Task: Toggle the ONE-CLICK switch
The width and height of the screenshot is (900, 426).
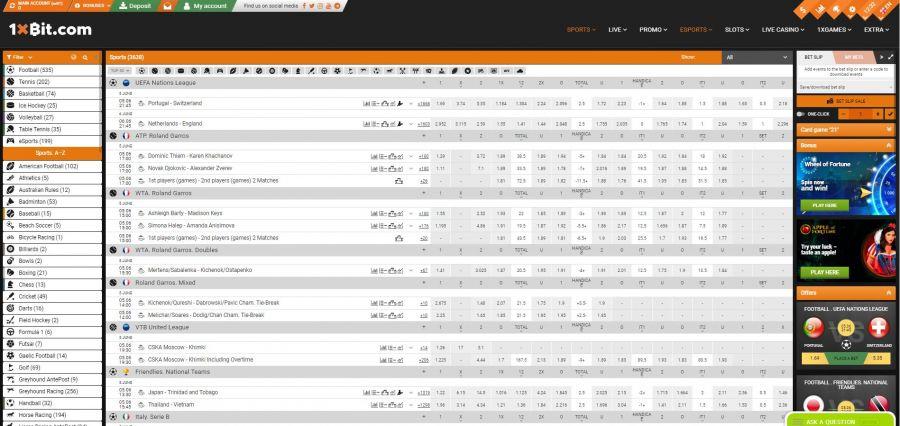Action: [x=802, y=114]
